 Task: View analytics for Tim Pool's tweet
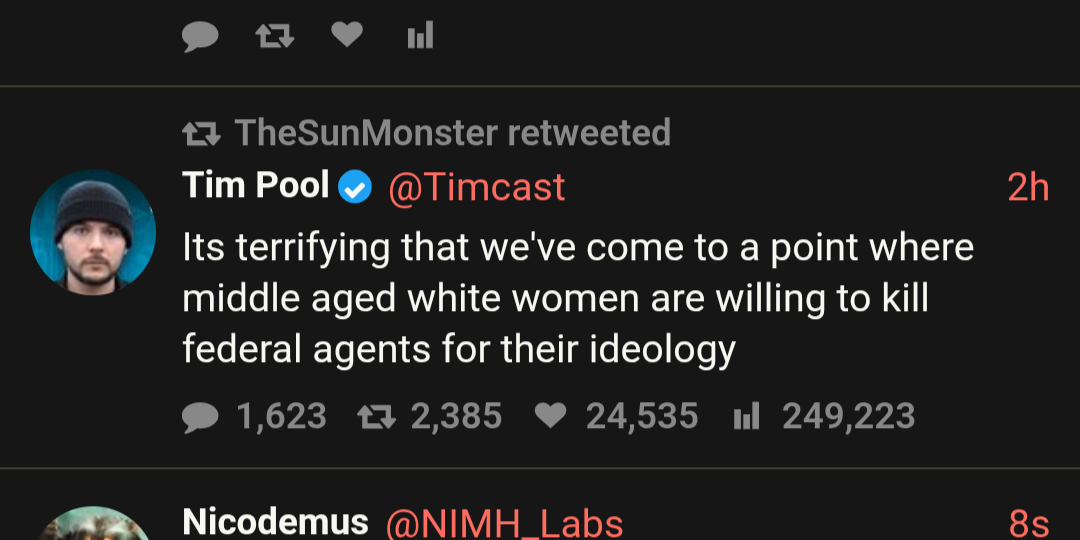pos(747,416)
